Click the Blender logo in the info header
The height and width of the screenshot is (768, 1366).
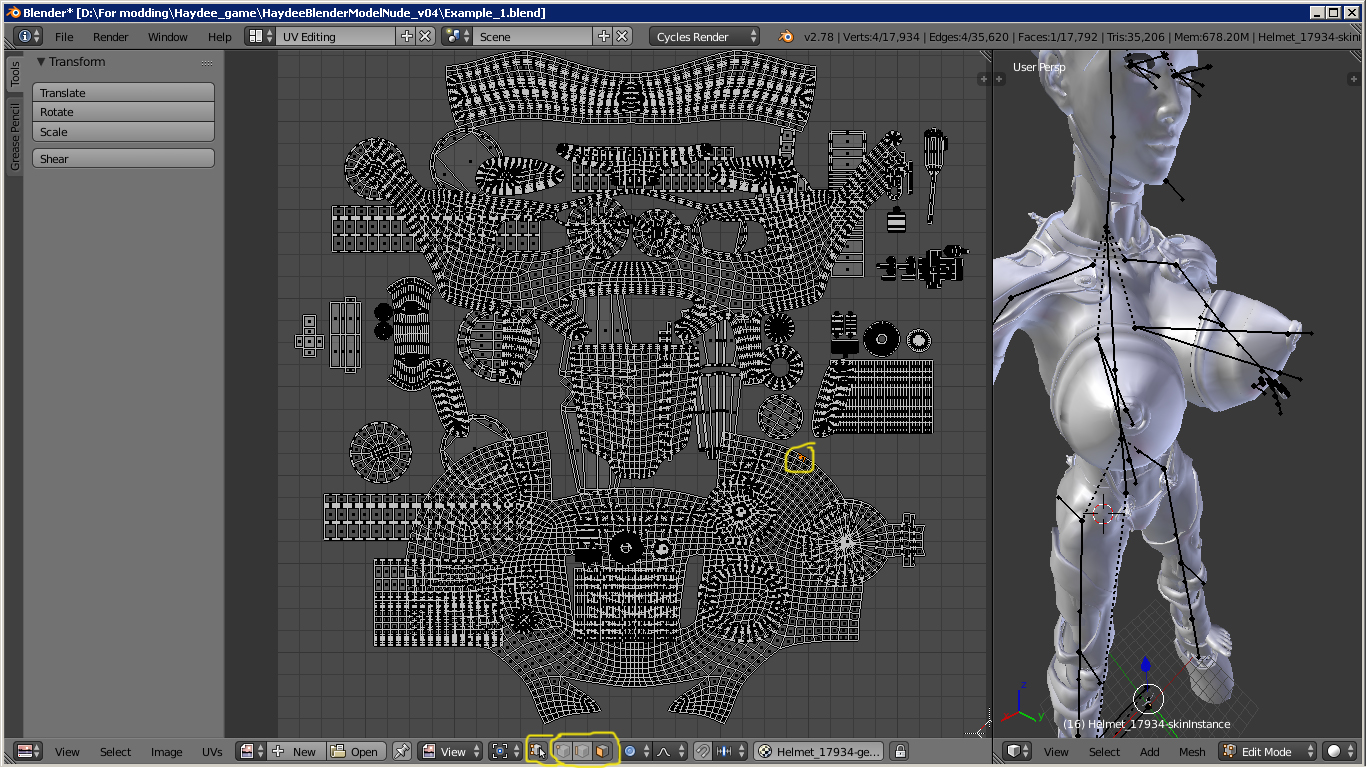coord(787,36)
